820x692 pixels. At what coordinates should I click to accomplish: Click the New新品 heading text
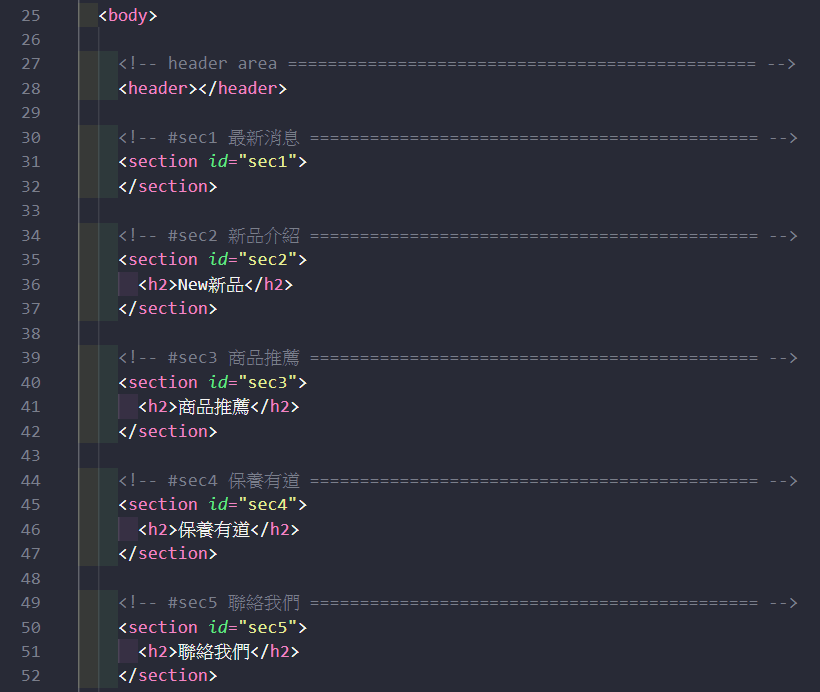(x=211, y=285)
